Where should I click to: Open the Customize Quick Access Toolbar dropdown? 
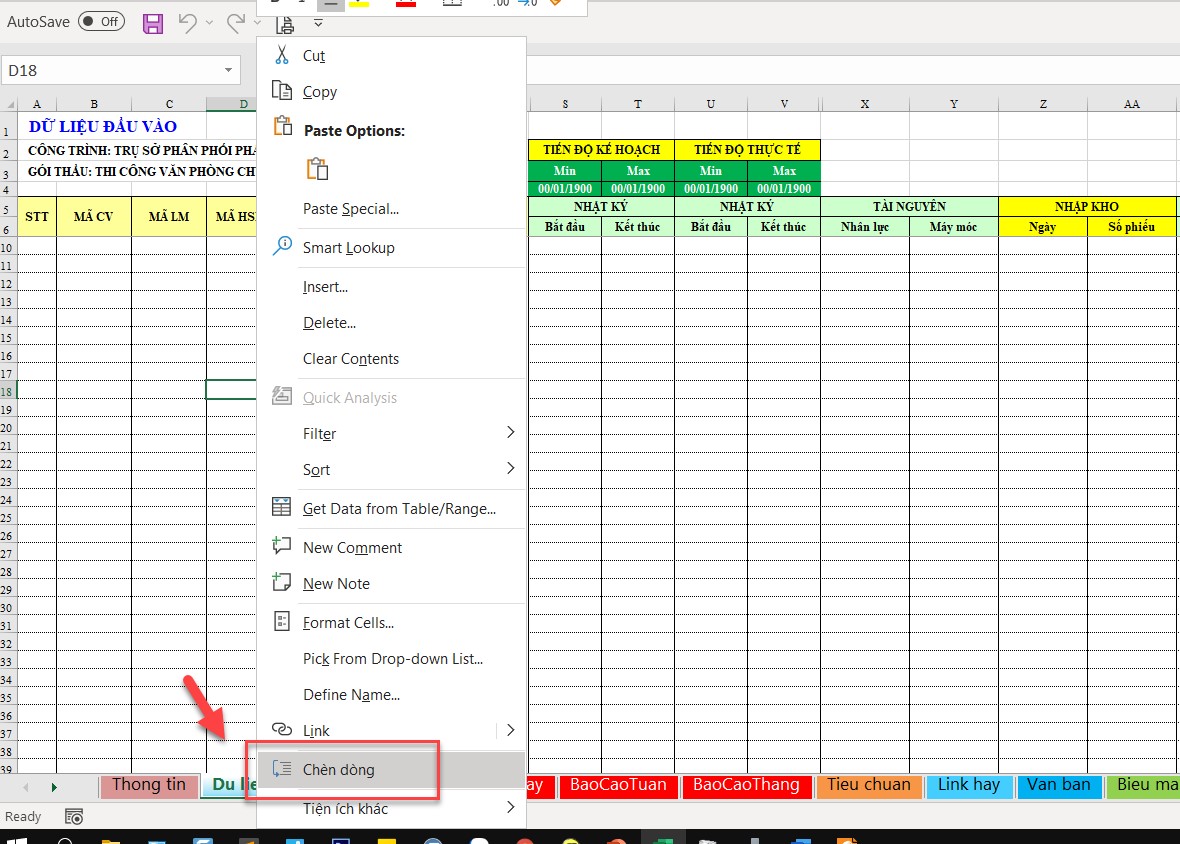318,23
